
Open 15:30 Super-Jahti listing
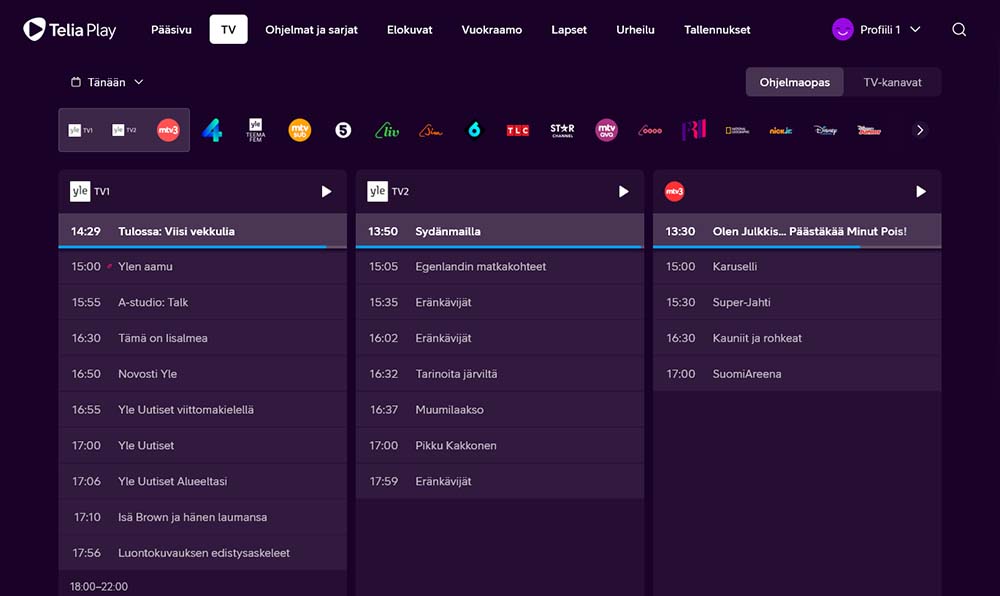coord(797,302)
